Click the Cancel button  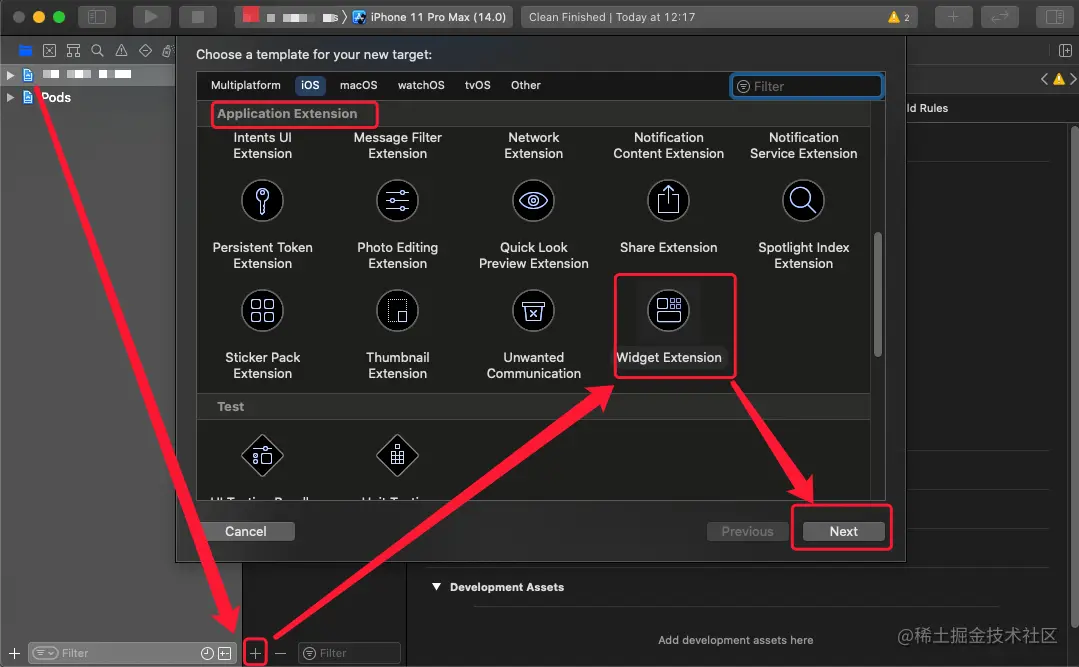coord(246,531)
